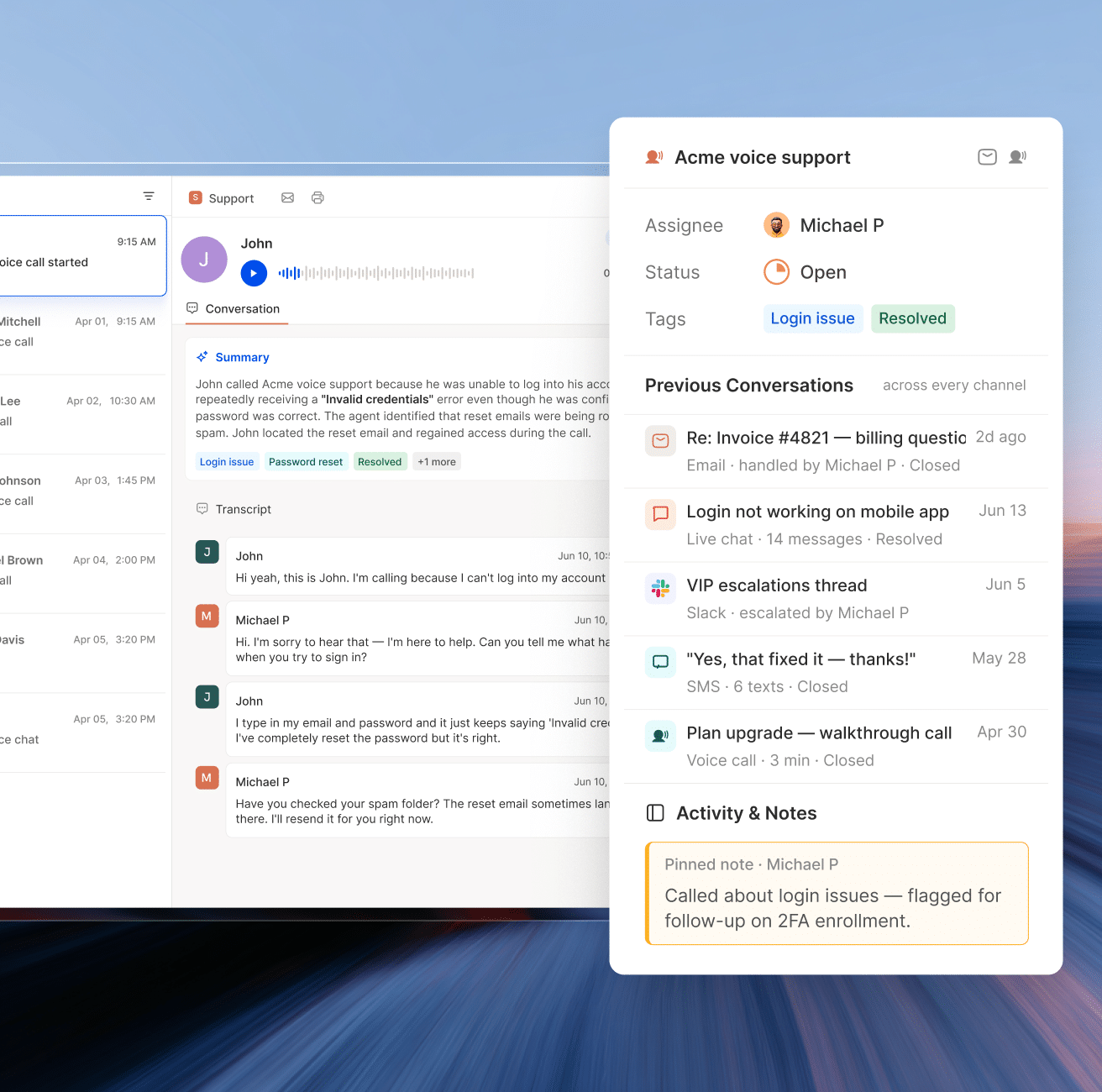Click John's green J avatar on the first message
This screenshot has height=1092, width=1102.
tap(207, 552)
